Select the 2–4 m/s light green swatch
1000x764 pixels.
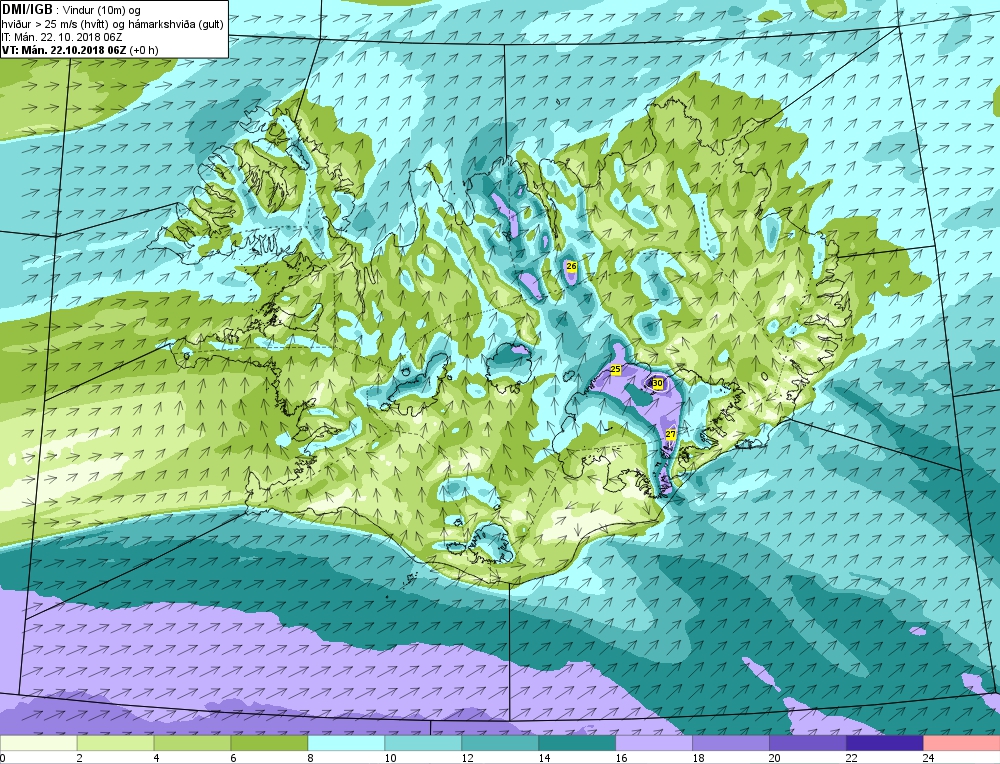pos(115,744)
